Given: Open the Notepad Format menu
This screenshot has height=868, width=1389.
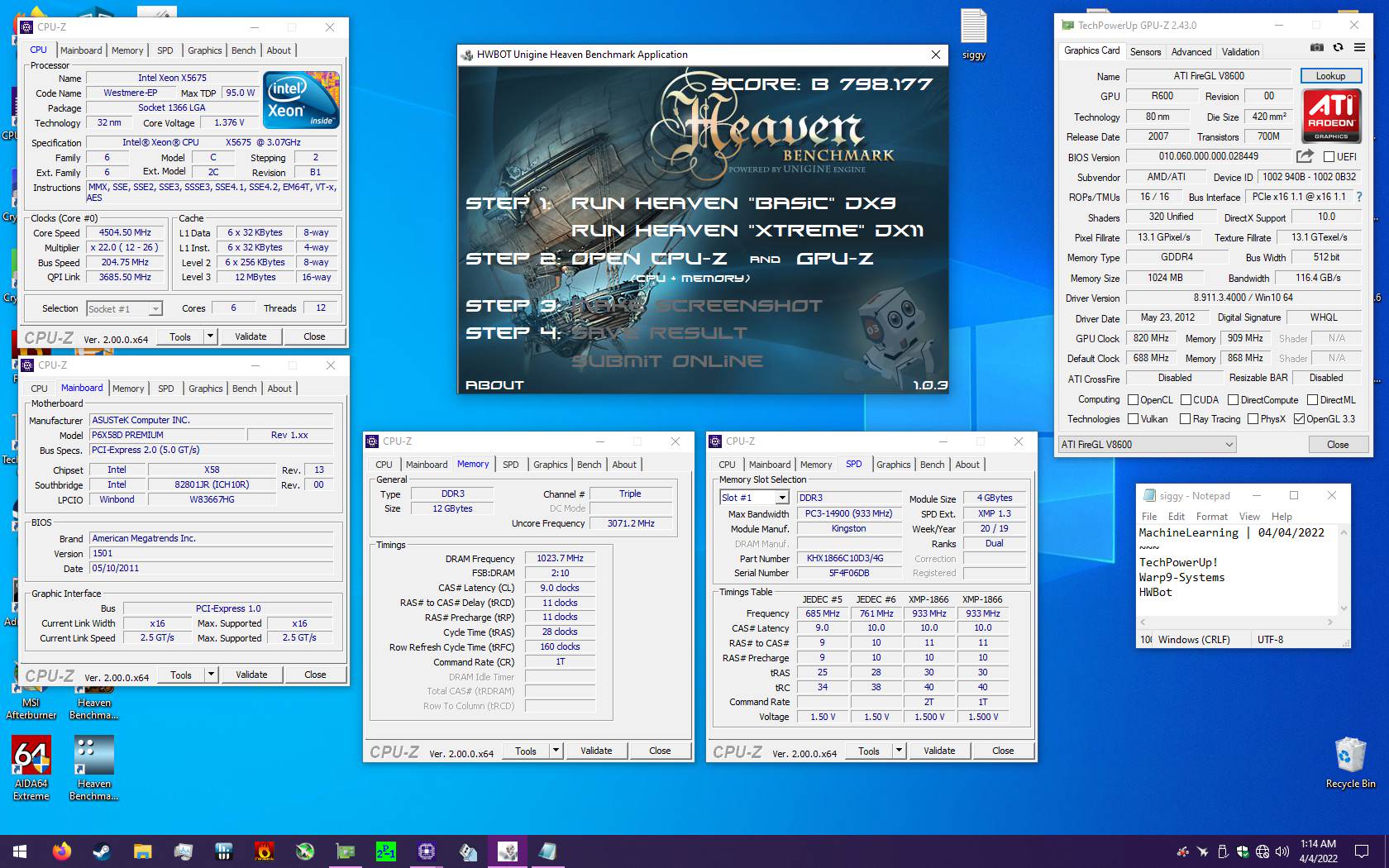Looking at the screenshot, I should coord(1211,517).
